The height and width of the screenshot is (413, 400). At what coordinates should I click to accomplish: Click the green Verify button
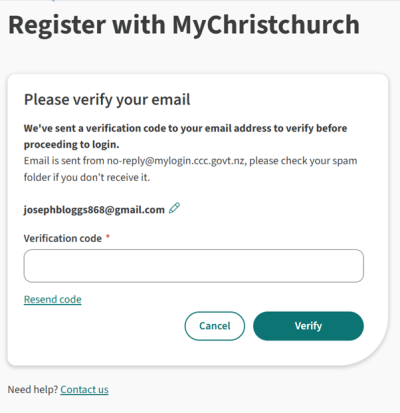click(308, 326)
